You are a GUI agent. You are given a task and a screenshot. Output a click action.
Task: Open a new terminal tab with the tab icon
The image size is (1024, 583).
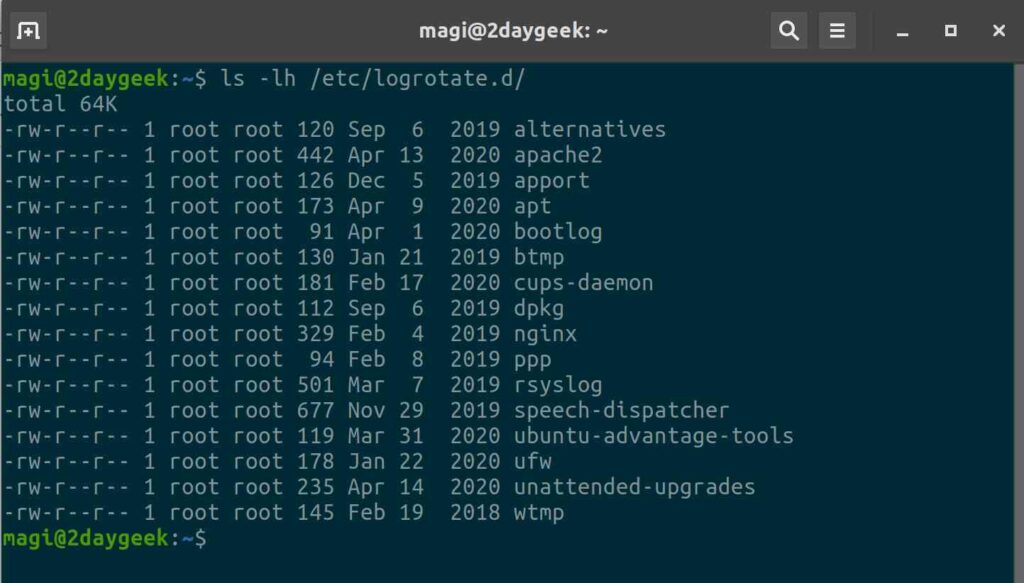pos(29,30)
